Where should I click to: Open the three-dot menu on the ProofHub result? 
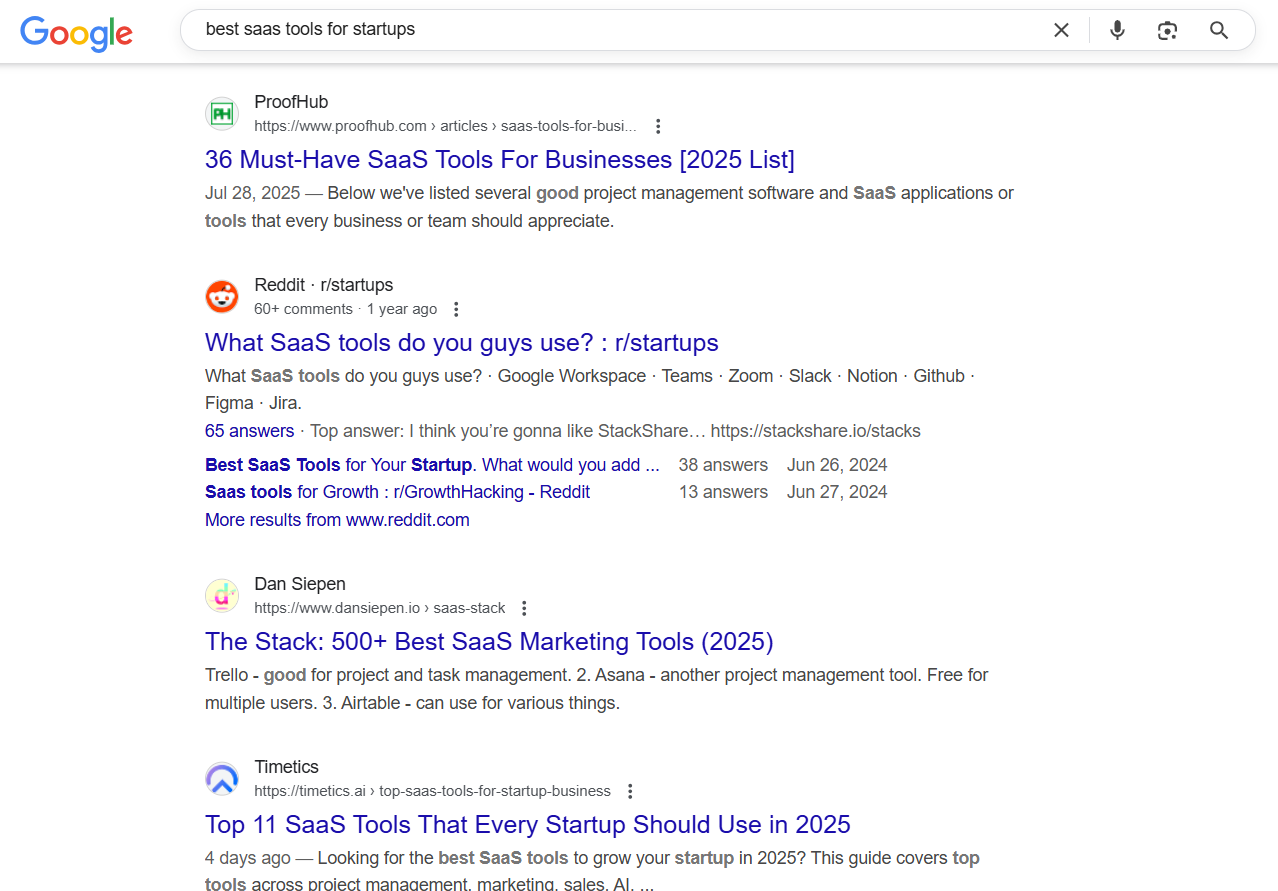point(658,126)
